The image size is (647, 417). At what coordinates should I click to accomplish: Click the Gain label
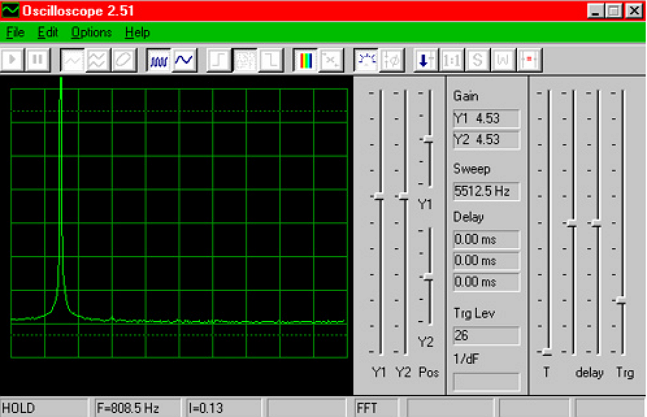click(x=466, y=96)
